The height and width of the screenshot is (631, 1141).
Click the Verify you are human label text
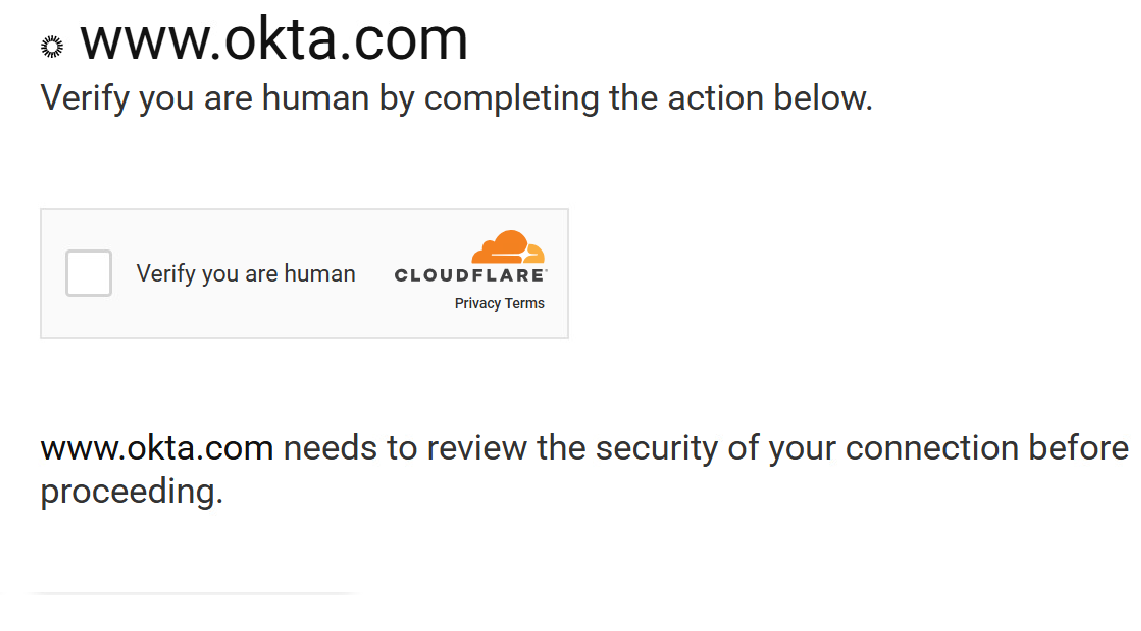pyautogui.click(x=246, y=273)
